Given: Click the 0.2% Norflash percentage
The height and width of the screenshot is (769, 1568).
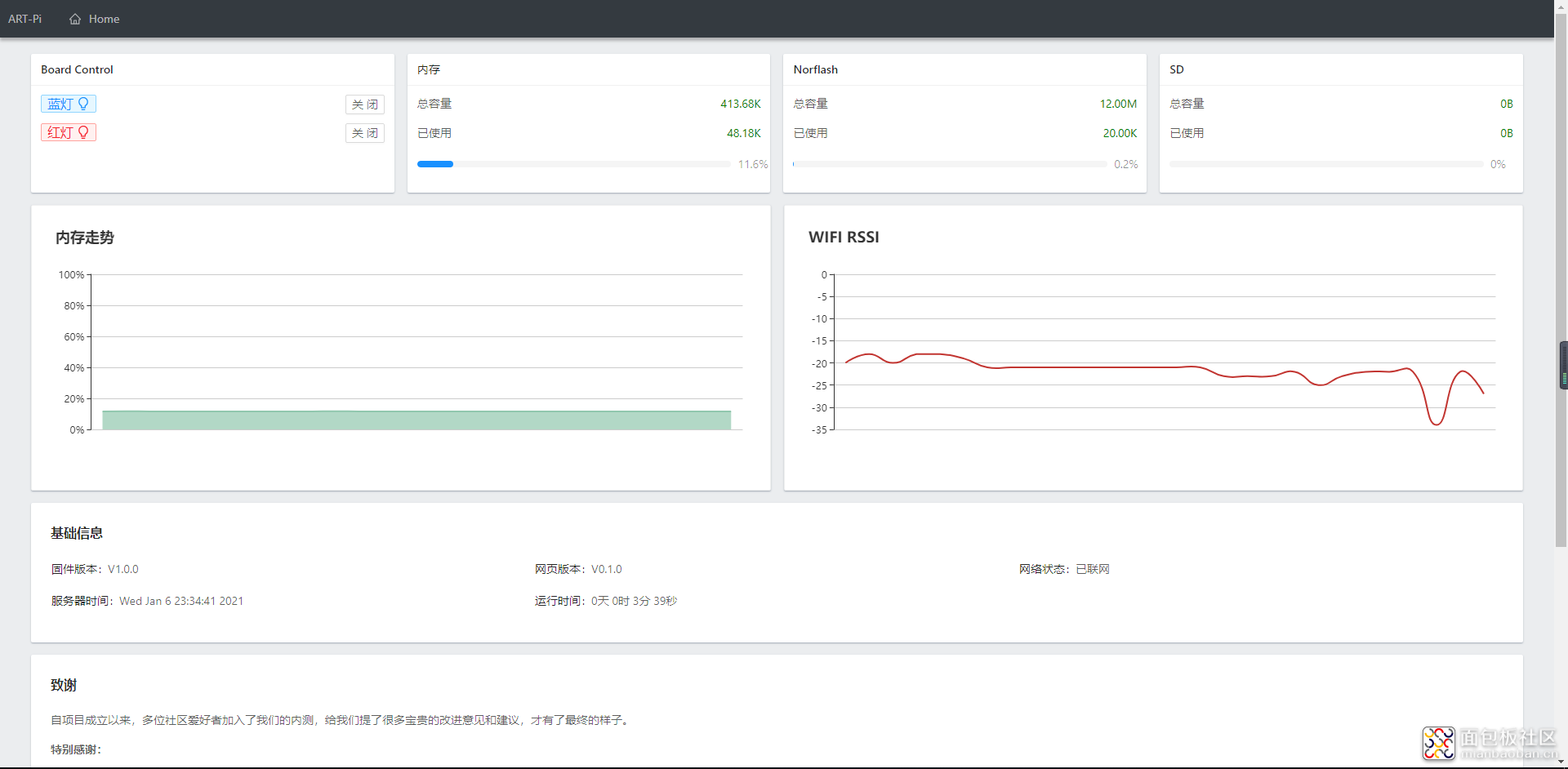Looking at the screenshot, I should pyautogui.click(x=1126, y=164).
